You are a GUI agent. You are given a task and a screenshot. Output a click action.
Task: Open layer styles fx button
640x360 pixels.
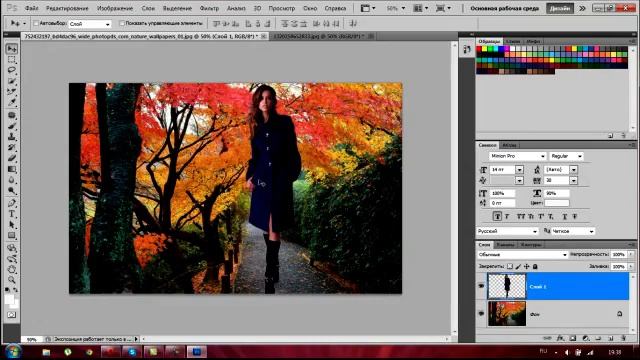[560, 338]
